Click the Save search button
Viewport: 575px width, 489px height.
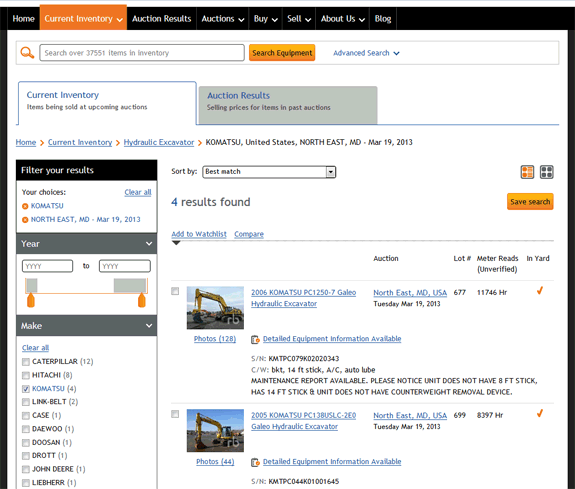click(x=530, y=202)
